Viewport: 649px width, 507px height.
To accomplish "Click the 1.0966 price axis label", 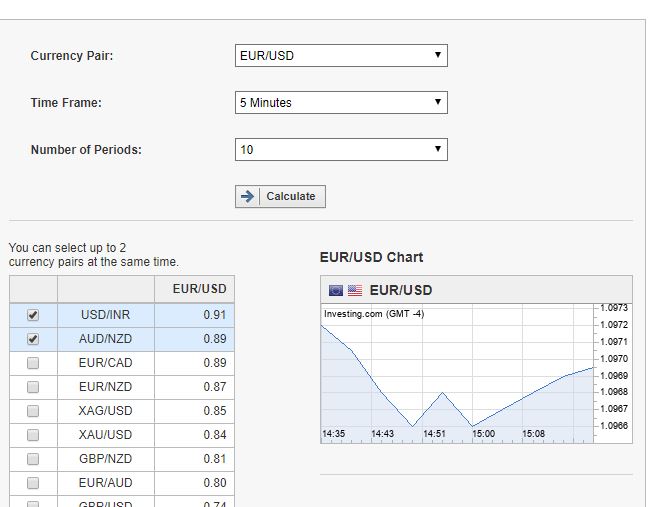I will click(614, 426).
